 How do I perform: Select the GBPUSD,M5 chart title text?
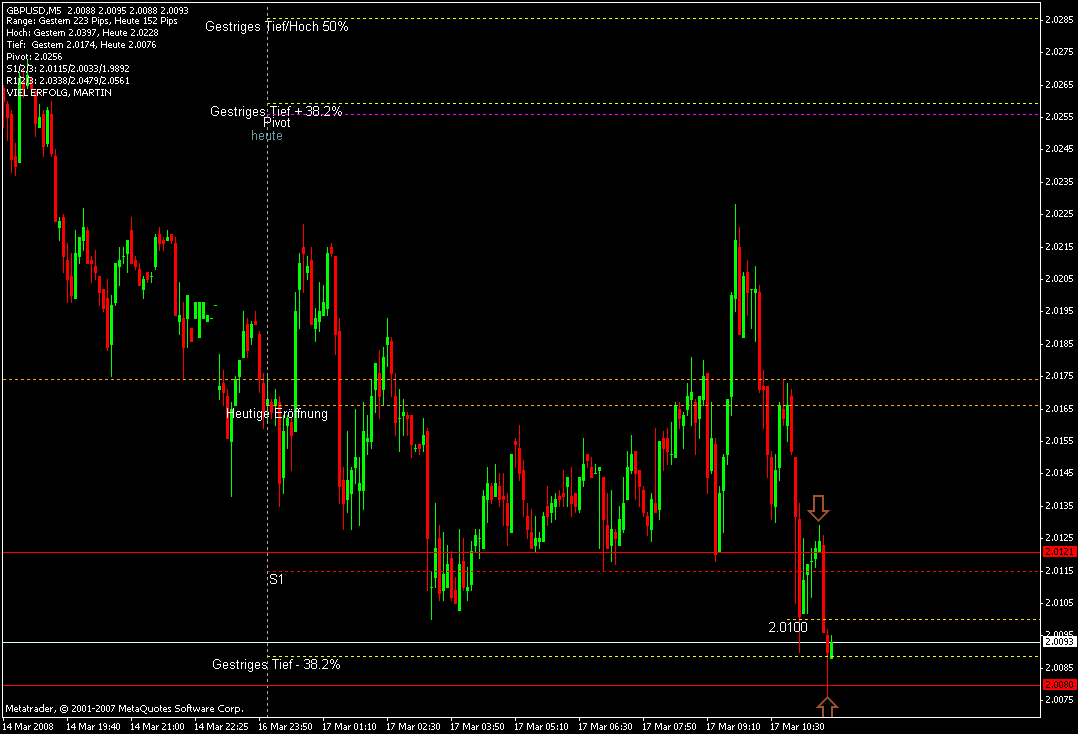(x=34, y=10)
